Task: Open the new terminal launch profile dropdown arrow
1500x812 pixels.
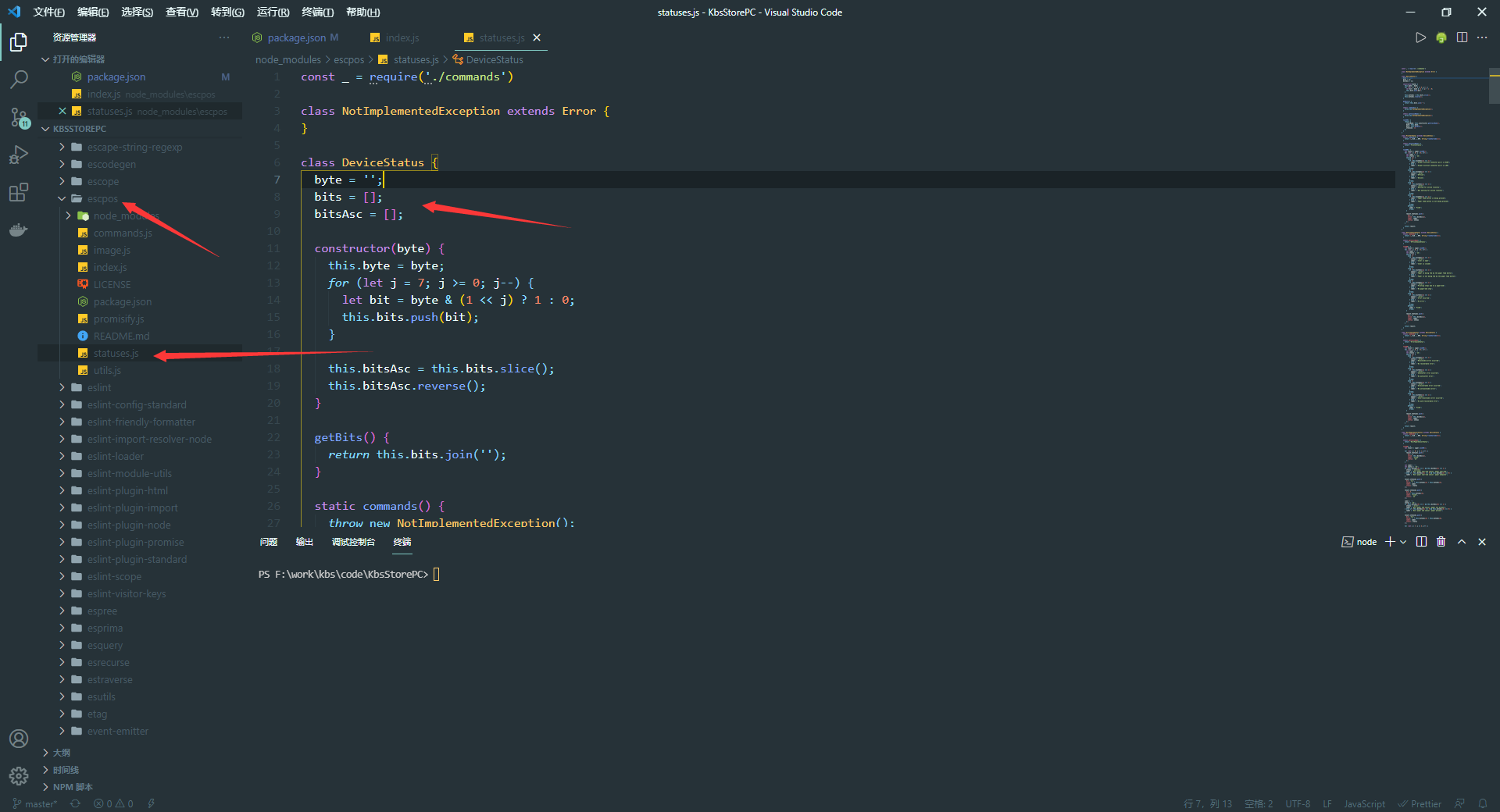Action: coord(1403,542)
